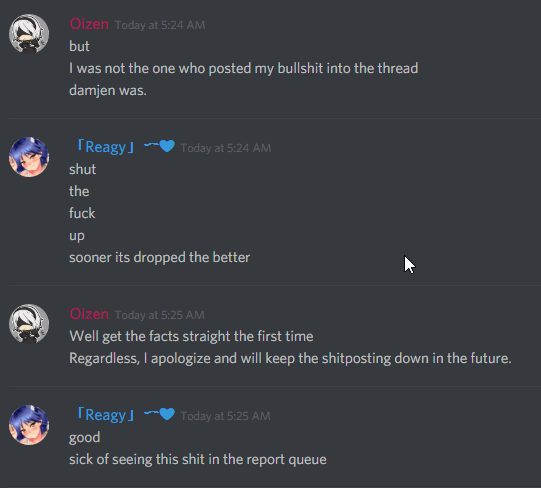Click Reagy's avatar beside the 'good' message

coord(29,425)
